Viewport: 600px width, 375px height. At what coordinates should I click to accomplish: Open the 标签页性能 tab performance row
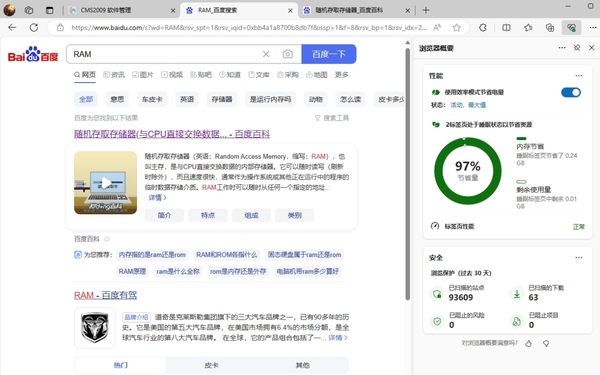pos(508,226)
